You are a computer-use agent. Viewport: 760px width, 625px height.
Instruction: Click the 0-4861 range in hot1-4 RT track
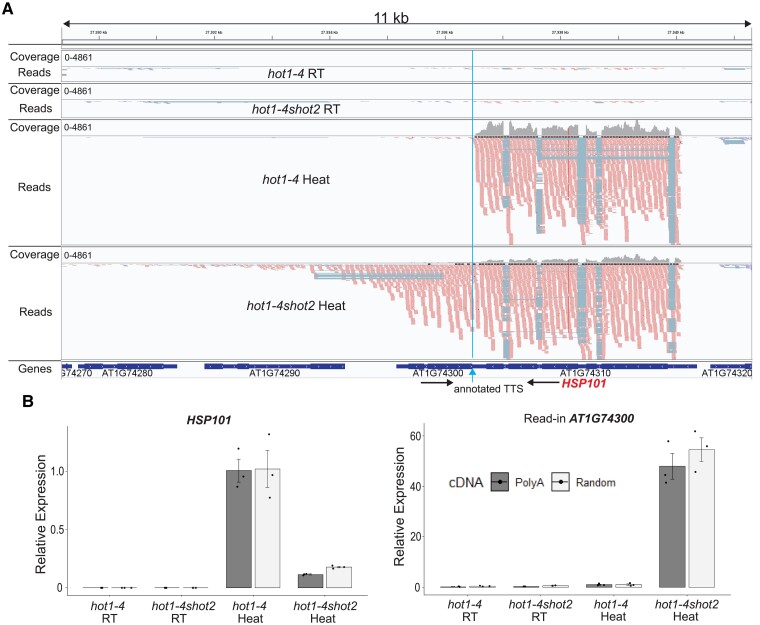click(x=78, y=58)
